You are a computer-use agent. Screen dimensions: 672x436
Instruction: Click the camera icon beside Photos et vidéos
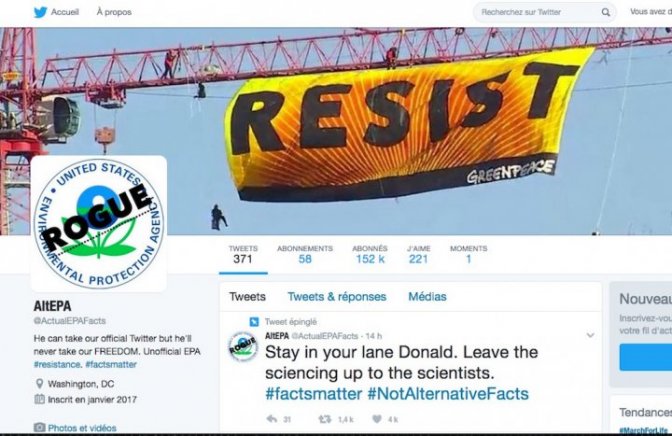tap(39, 427)
